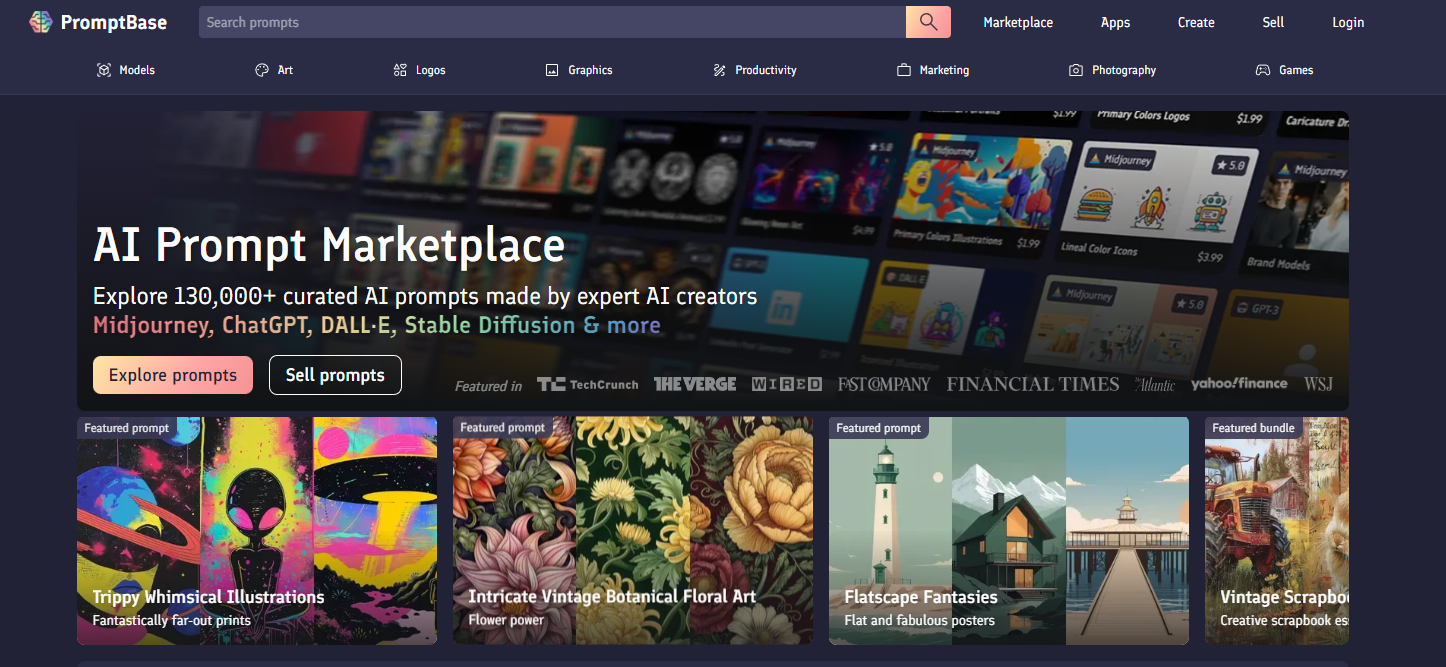The height and width of the screenshot is (667, 1446).
Task: Select the Models category label
Action: click(x=137, y=70)
